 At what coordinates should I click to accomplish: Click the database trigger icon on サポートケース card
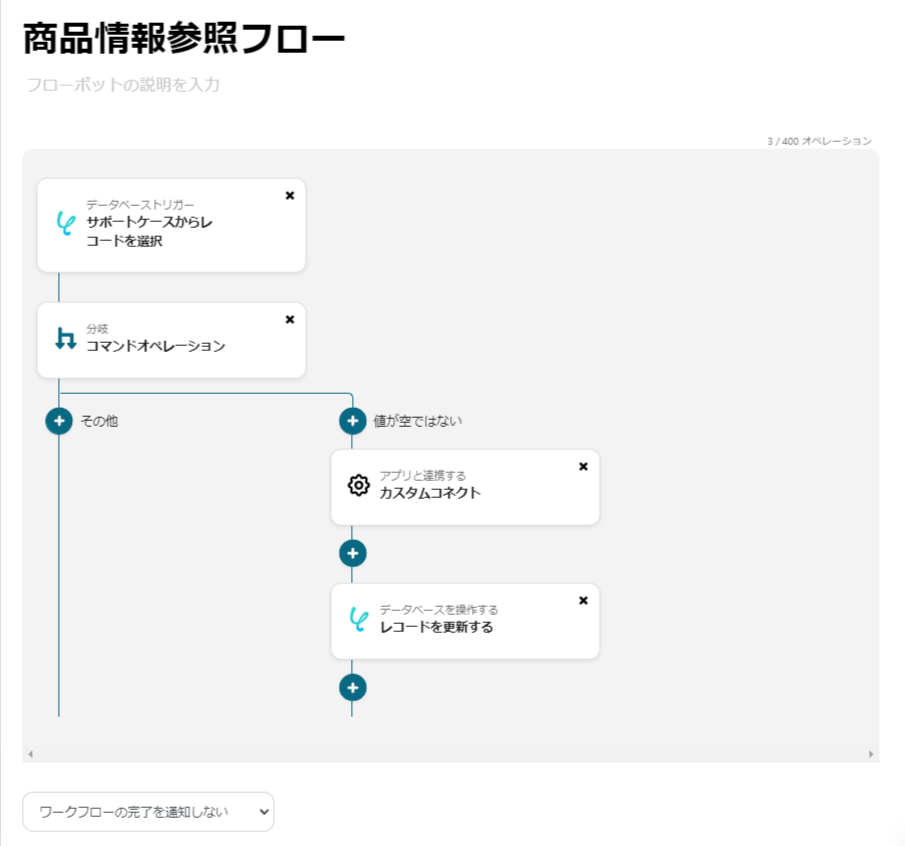[66, 223]
